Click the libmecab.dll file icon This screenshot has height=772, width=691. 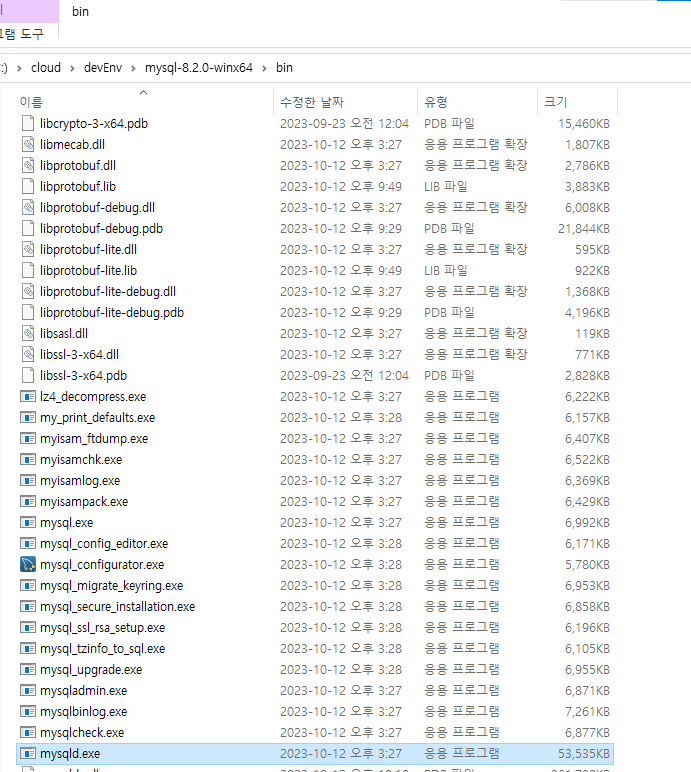coord(28,145)
